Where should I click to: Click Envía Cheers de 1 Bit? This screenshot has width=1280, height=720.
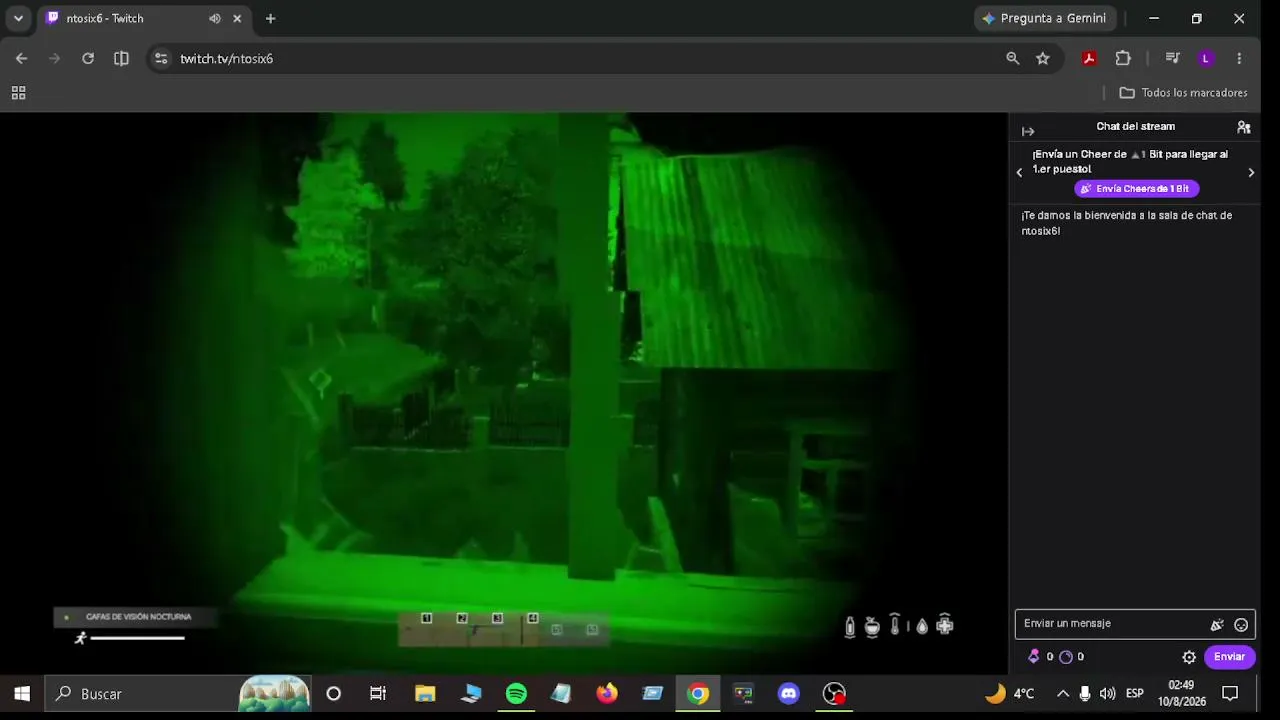click(1136, 188)
